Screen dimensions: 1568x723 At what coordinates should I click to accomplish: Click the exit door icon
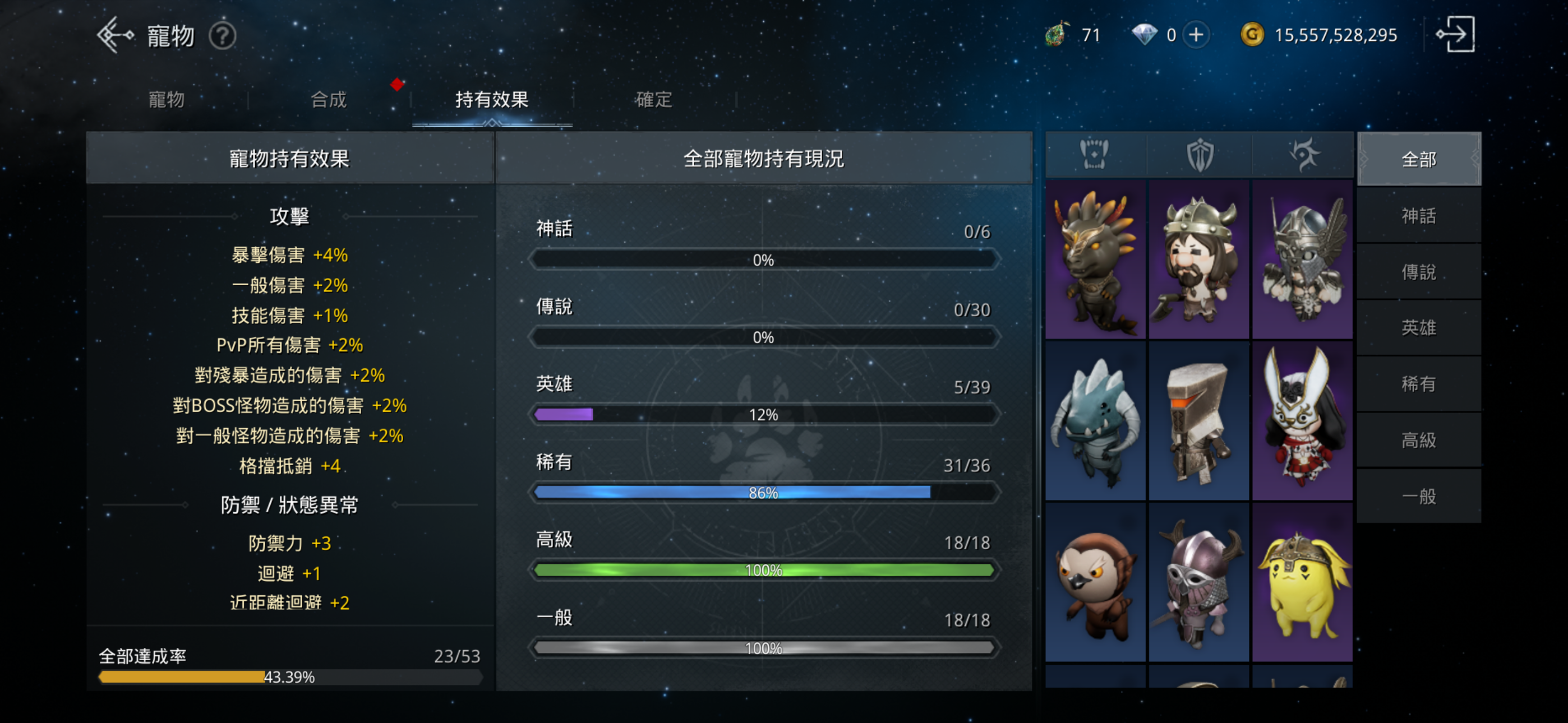1456,35
